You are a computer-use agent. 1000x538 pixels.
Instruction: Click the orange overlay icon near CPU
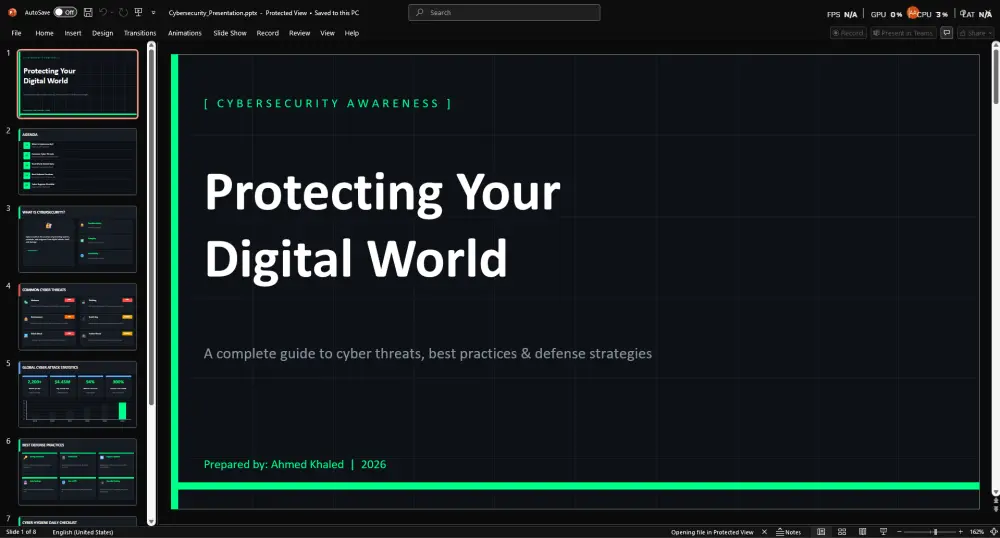[913, 13]
